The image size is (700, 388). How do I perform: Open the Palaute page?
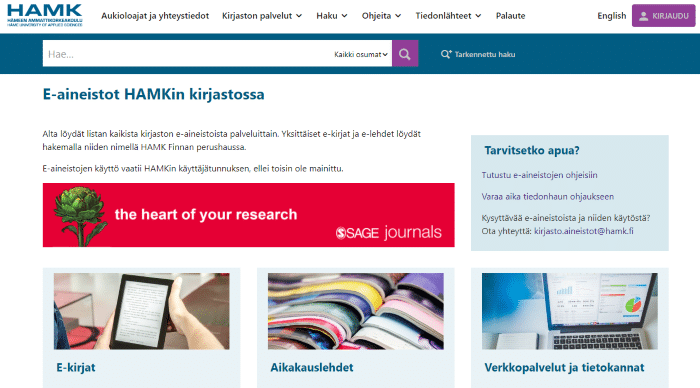coord(510,16)
